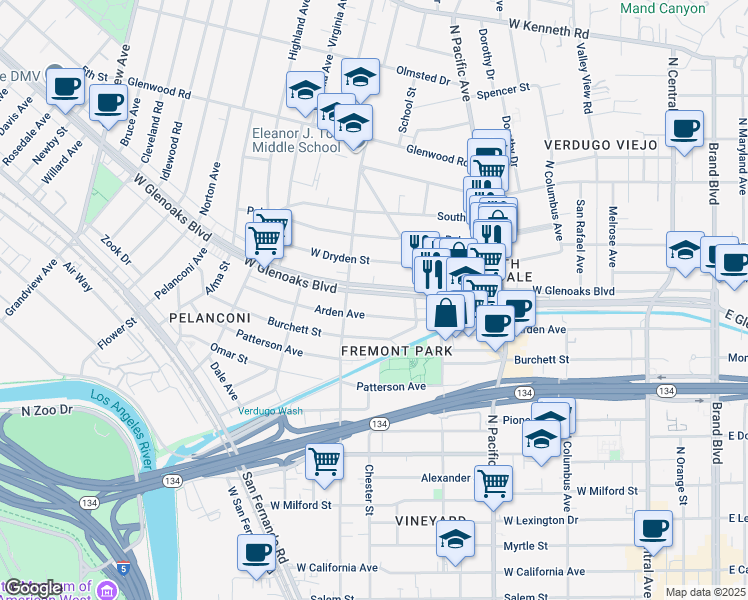The width and height of the screenshot is (748, 600).
Task: Open the shopping bag marker above Fremont Park
Action: [x=446, y=313]
